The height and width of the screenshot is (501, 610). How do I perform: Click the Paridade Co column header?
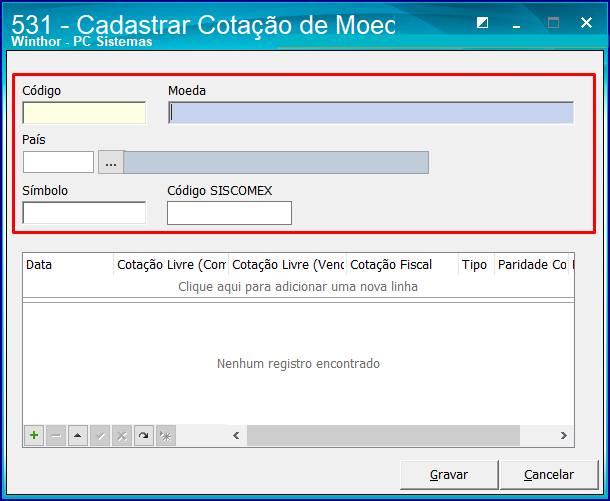pos(531,265)
